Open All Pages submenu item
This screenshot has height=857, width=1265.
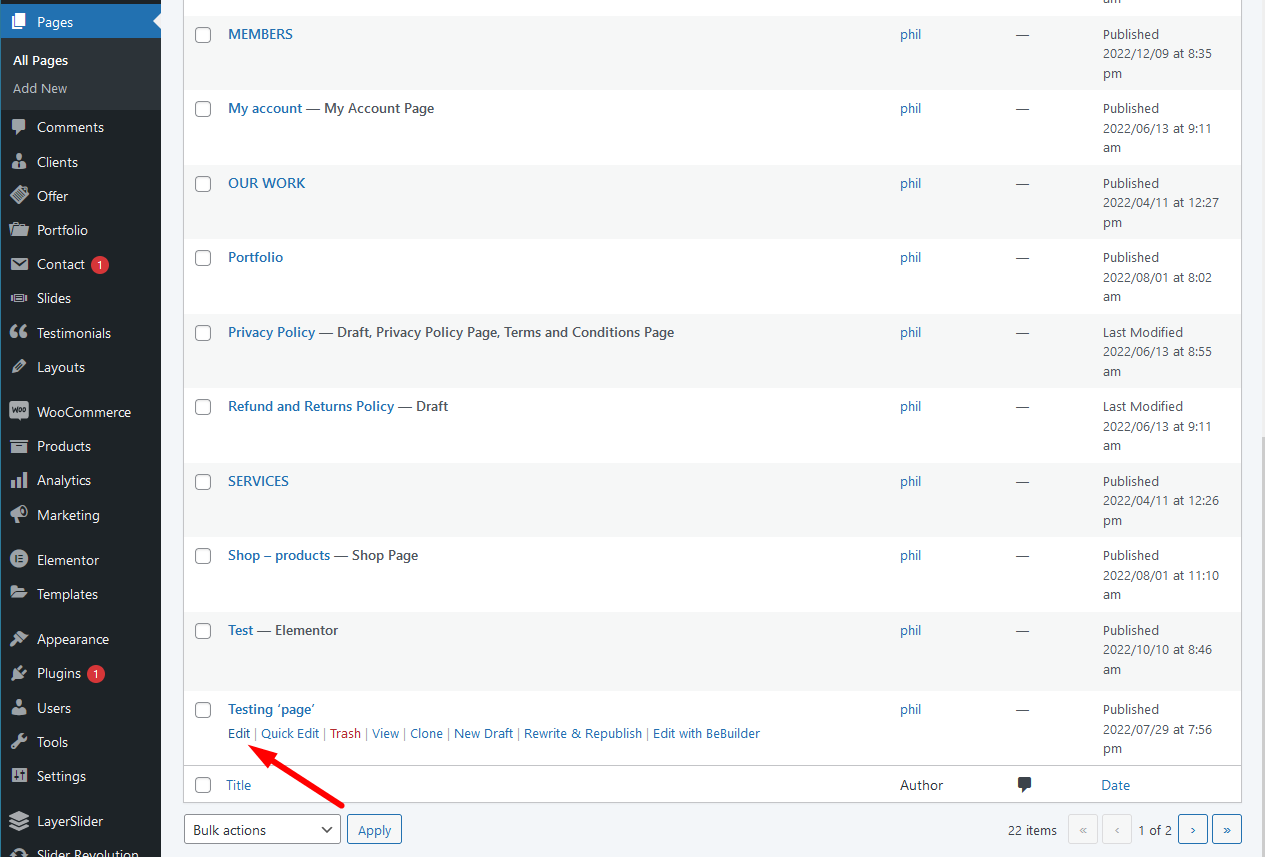tap(40, 60)
